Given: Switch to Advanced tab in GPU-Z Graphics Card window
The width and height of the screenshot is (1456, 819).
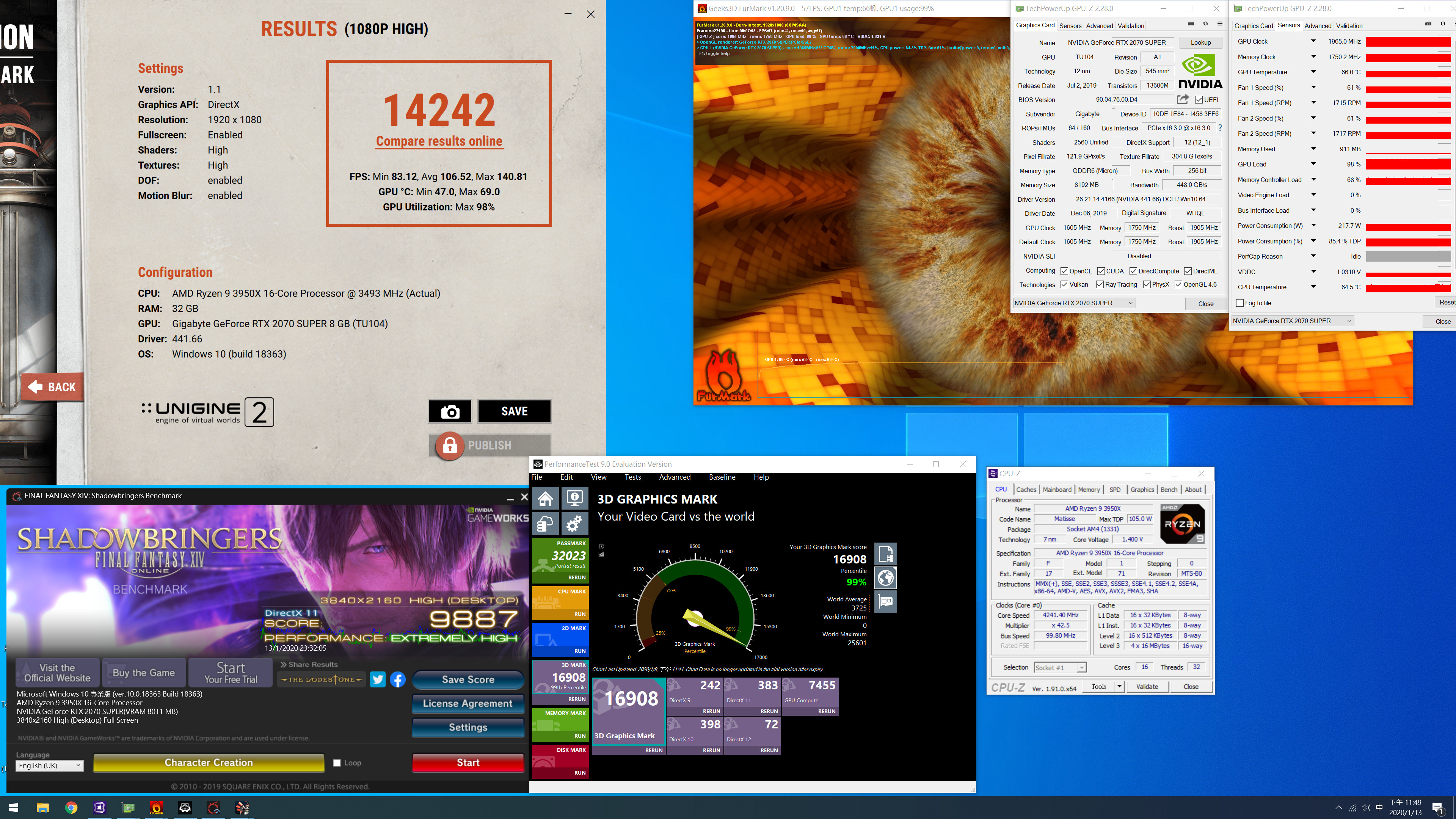Looking at the screenshot, I should (1099, 25).
